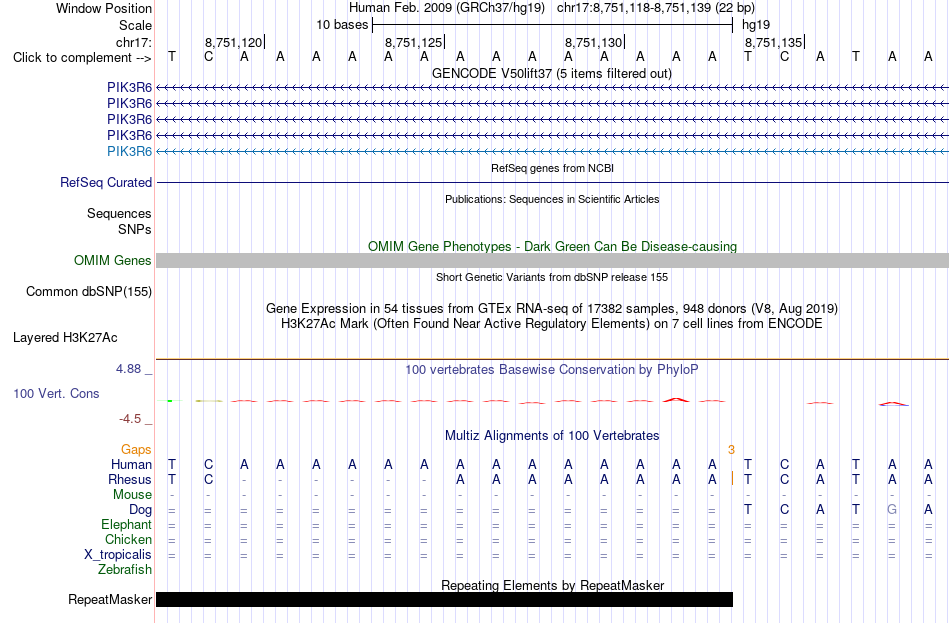Click the '10 bases' scale label
Image resolution: width=950 pixels, height=623 pixels.
point(342,25)
